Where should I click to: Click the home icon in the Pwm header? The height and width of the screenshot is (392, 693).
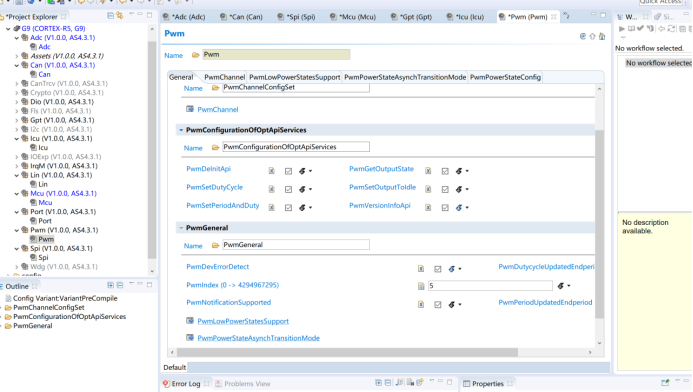pyautogui.click(x=602, y=36)
